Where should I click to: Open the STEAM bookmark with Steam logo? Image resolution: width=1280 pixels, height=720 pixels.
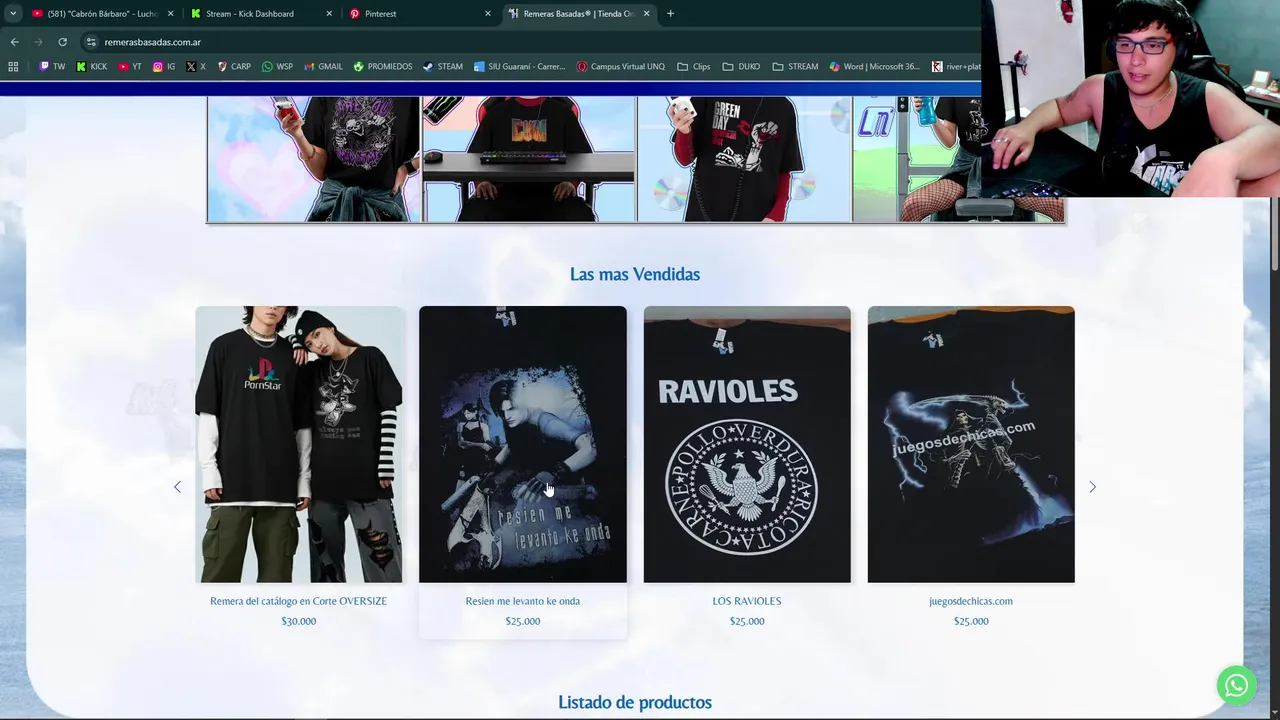pos(442,67)
